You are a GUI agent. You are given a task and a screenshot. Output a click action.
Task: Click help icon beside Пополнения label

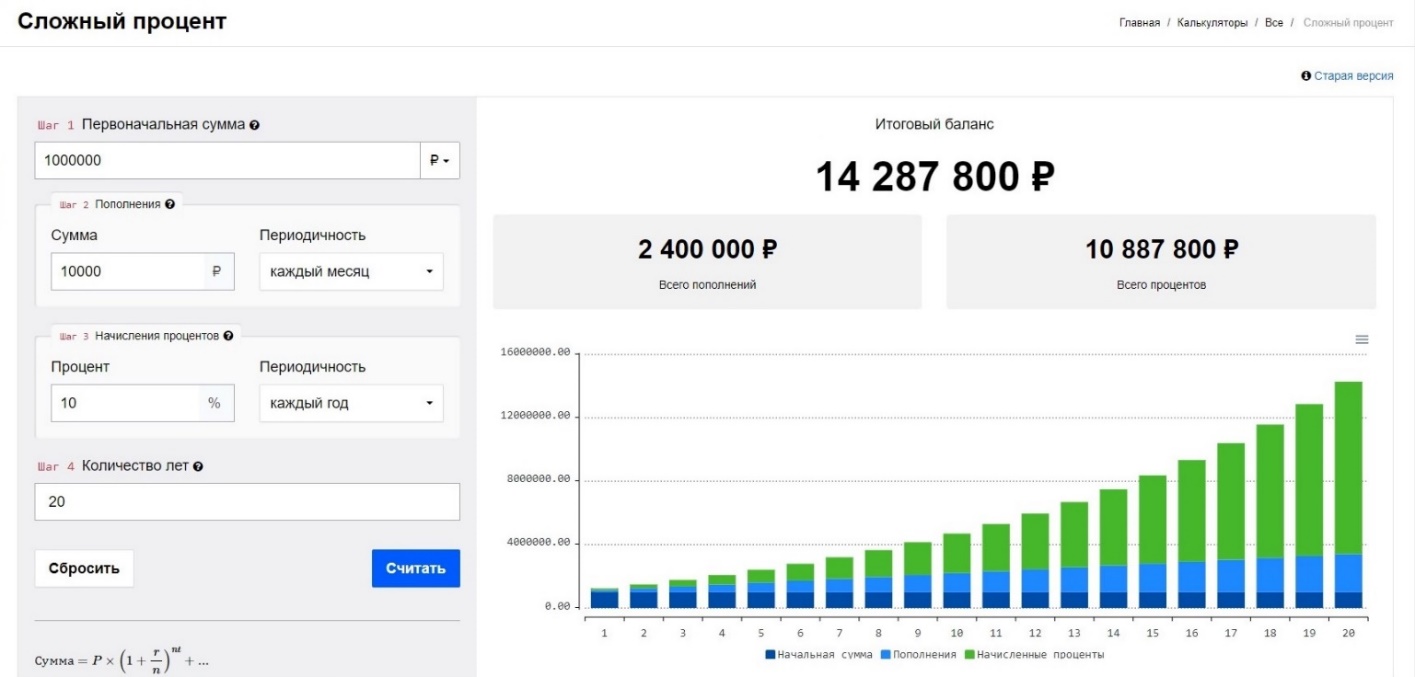tap(170, 204)
